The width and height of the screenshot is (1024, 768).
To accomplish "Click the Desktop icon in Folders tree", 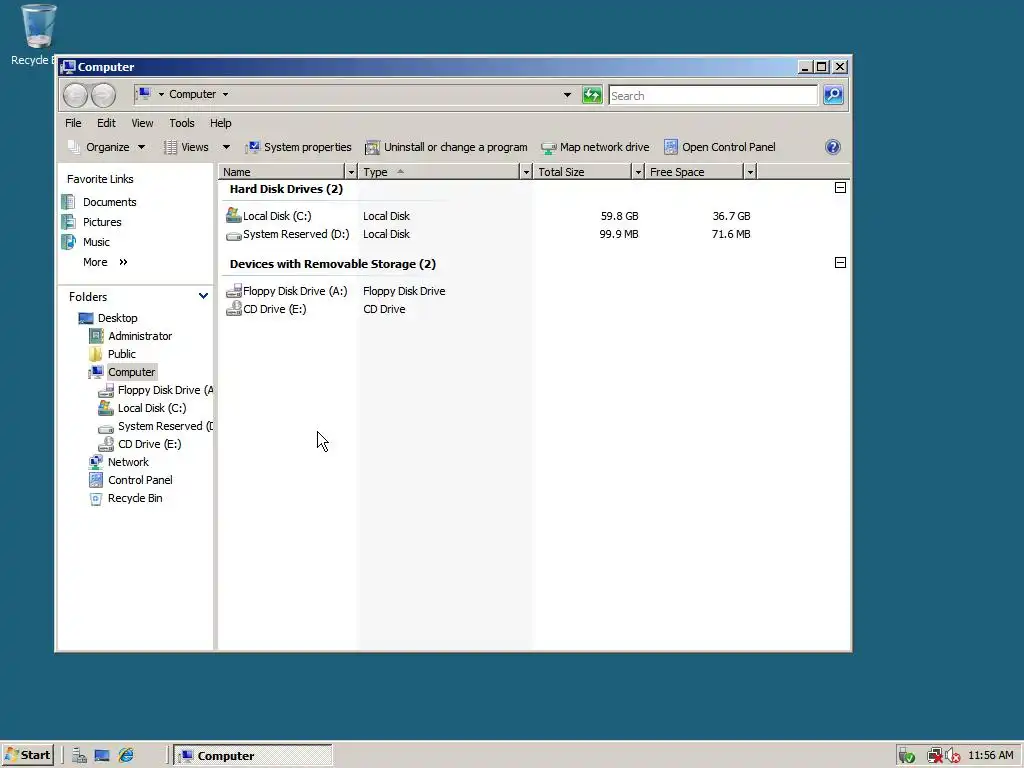I will (x=86, y=318).
